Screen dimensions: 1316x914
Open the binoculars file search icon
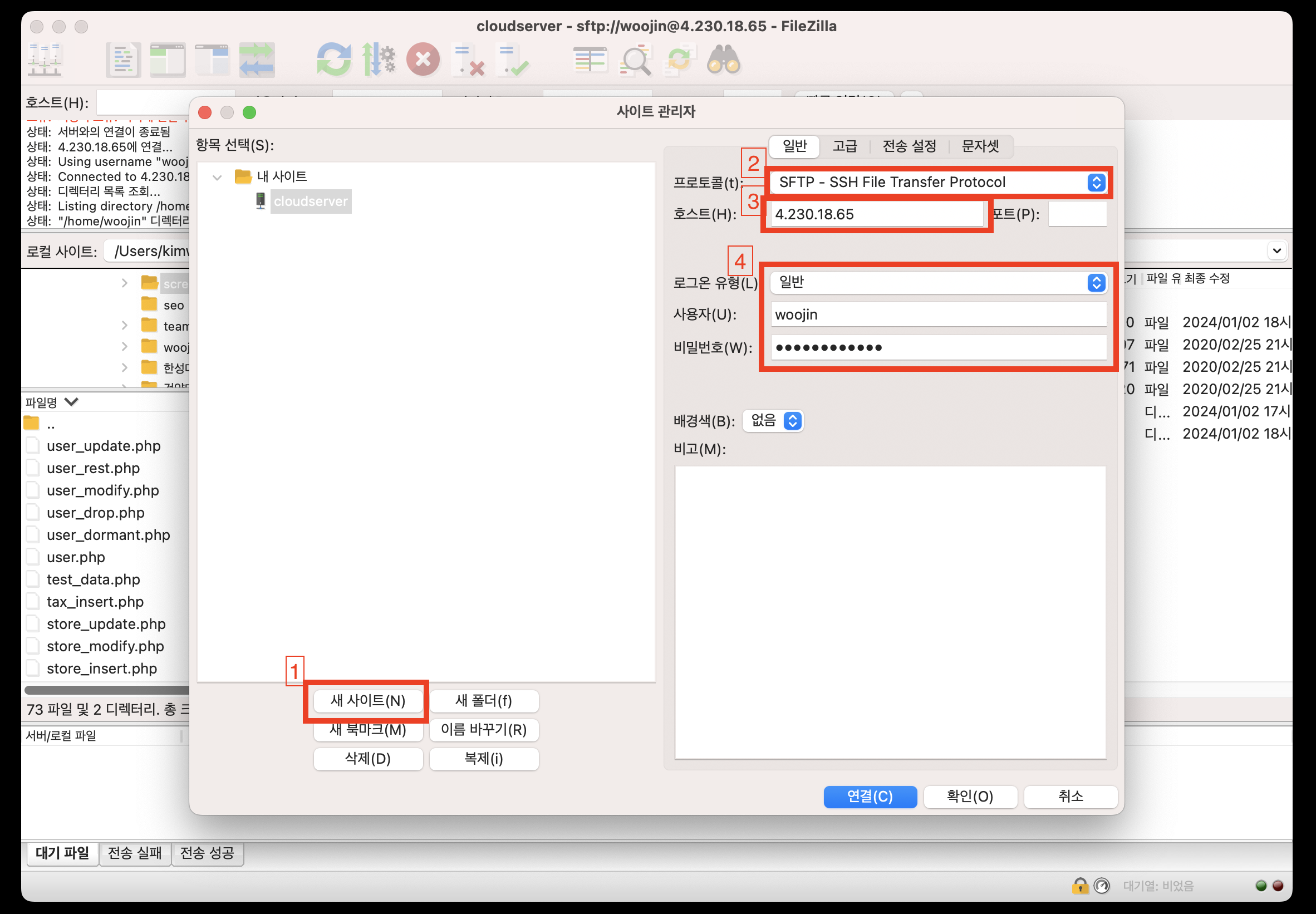[x=723, y=60]
